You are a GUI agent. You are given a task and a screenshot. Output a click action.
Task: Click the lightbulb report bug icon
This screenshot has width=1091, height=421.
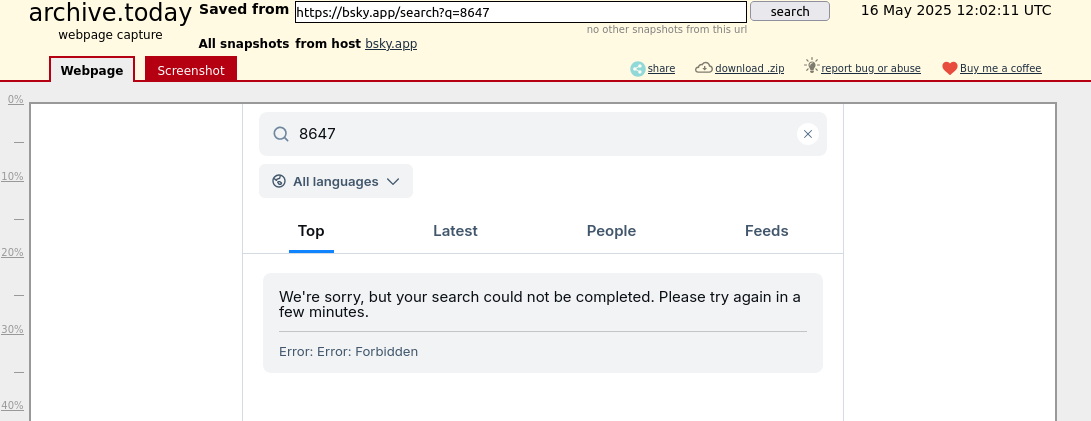pos(811,66)
